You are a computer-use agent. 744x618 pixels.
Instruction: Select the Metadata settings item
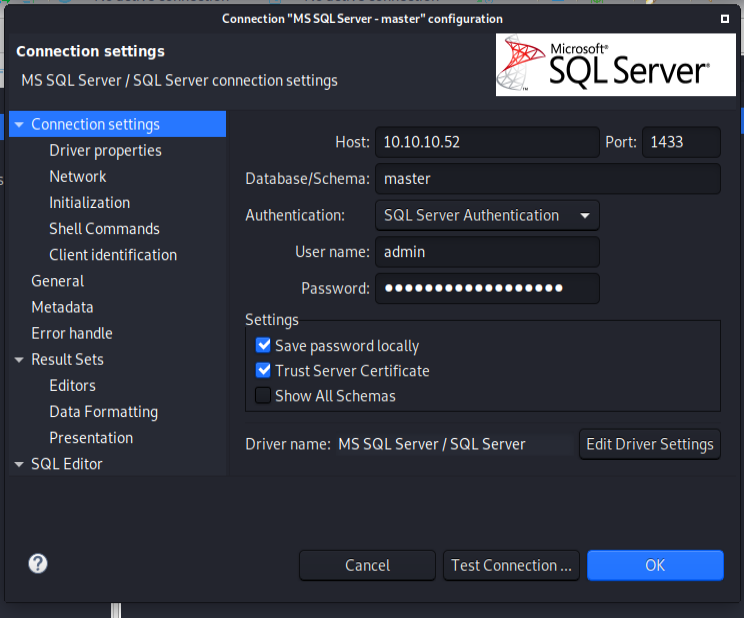pos(62,307)
